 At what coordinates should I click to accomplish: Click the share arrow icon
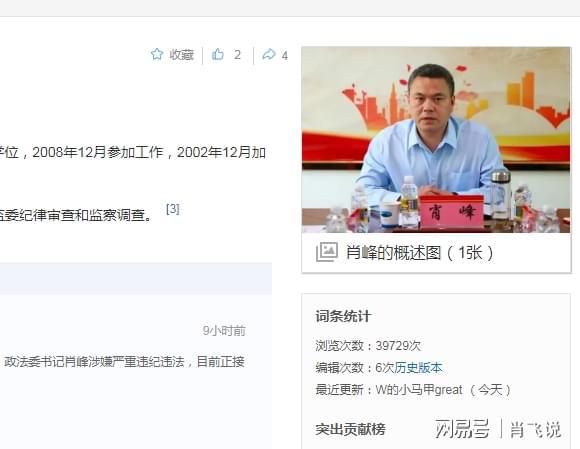[x=269, y=54]
